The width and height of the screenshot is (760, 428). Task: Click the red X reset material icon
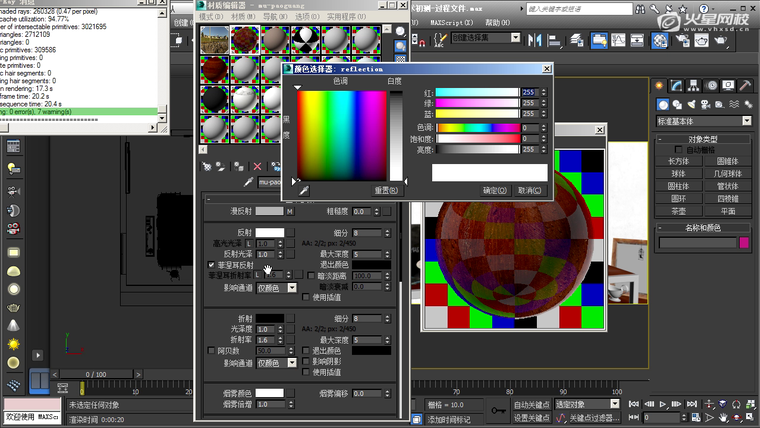[x=257, y=167]
